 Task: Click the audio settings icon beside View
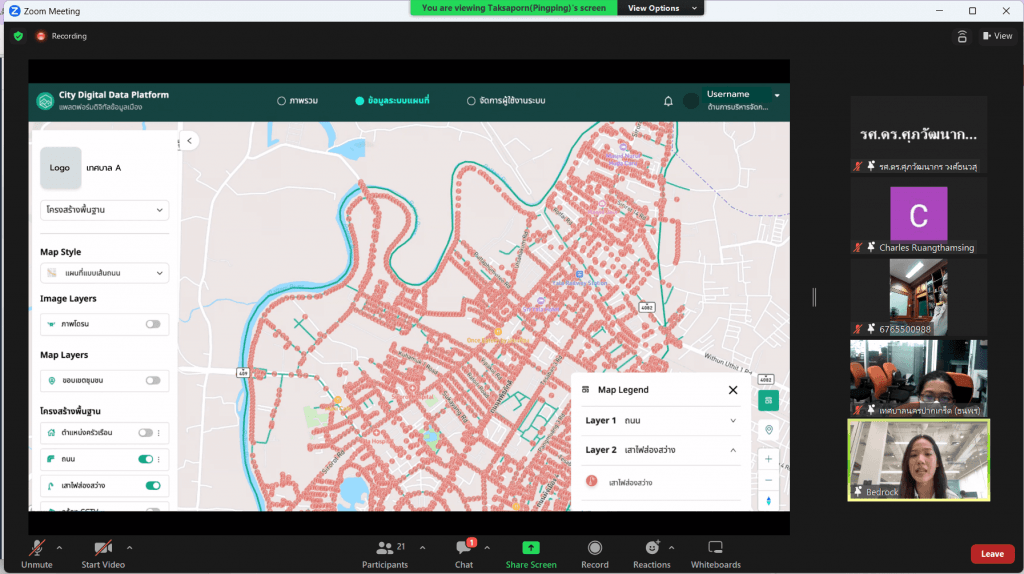962,37
